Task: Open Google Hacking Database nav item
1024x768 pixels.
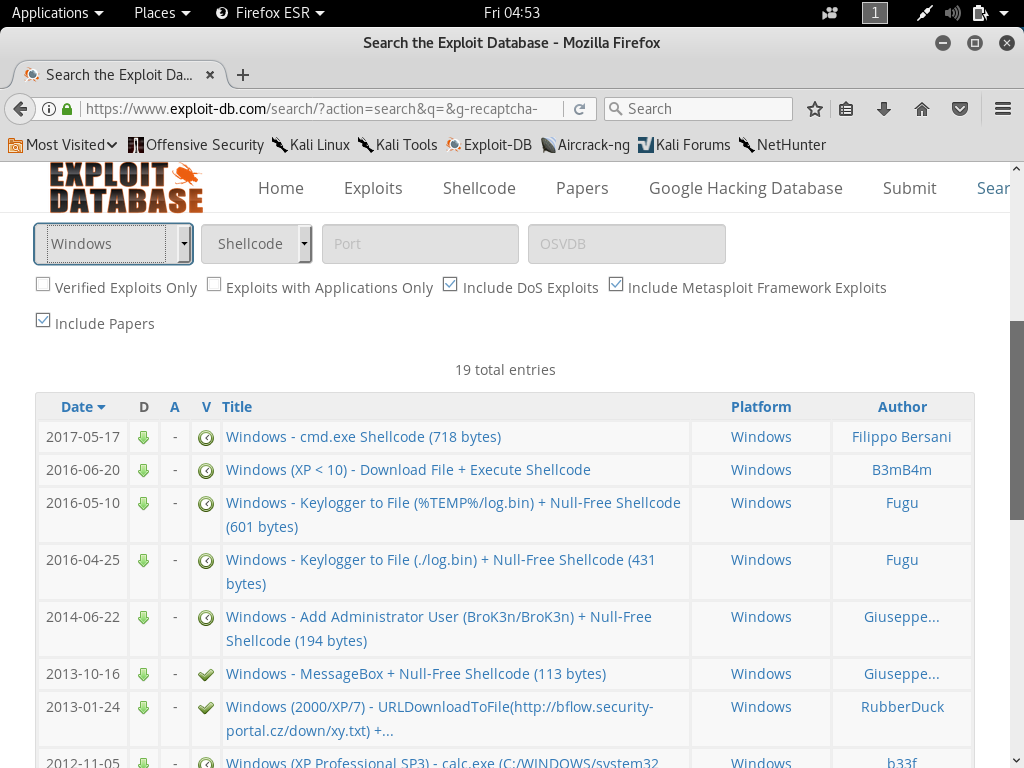Action: pos(746,188)
